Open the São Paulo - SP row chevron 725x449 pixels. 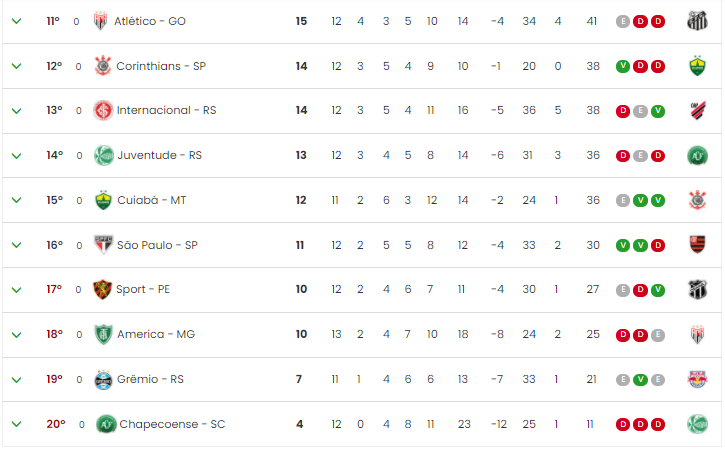[x=17, y=245]
